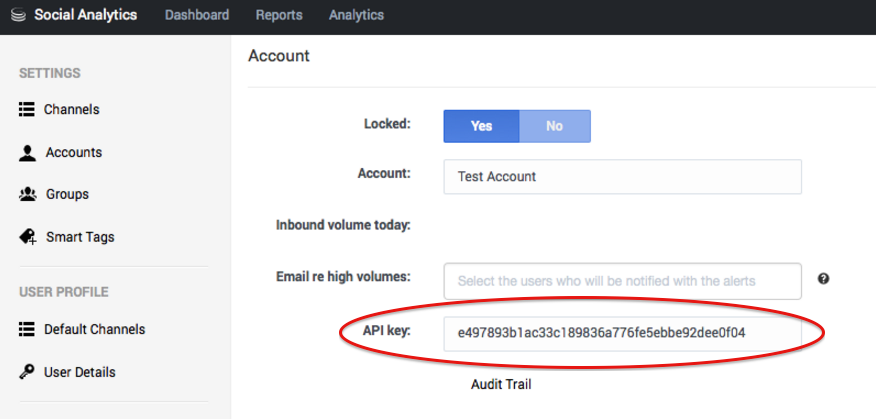
Task: Click inside the API key field
Action: pos(622,332)
